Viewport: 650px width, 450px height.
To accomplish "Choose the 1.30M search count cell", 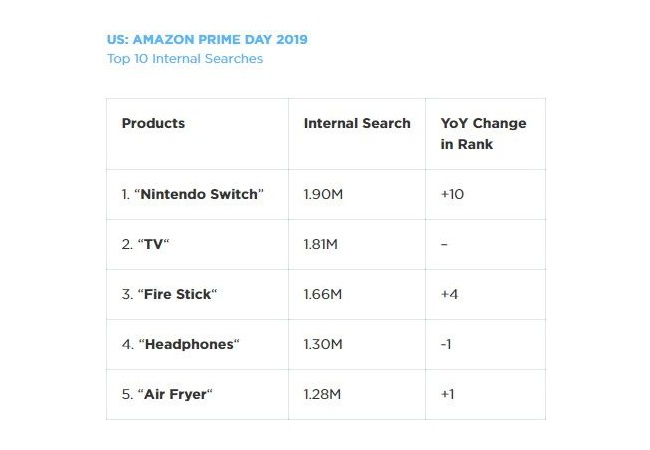I will tap(323, 344).
